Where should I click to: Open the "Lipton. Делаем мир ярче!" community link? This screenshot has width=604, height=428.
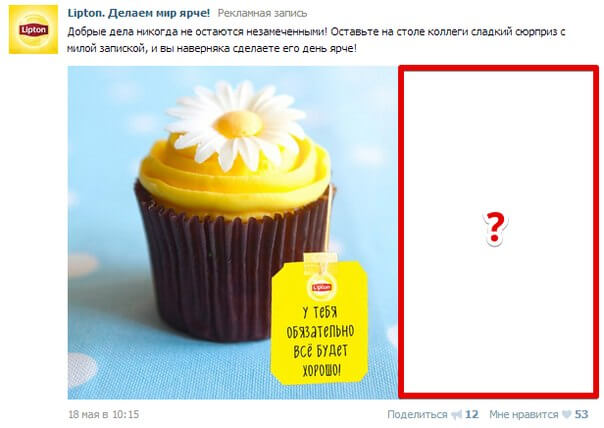tap(139, 13)
